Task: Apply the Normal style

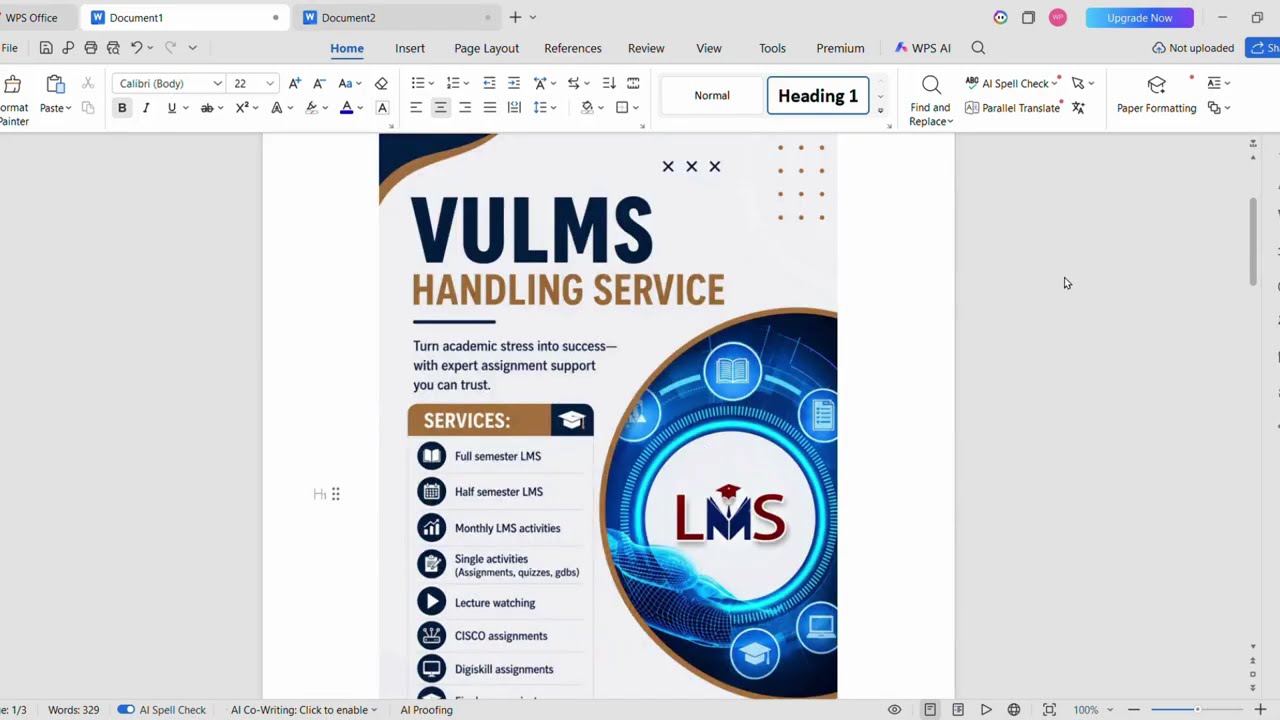Action: [x=712, y=96]
